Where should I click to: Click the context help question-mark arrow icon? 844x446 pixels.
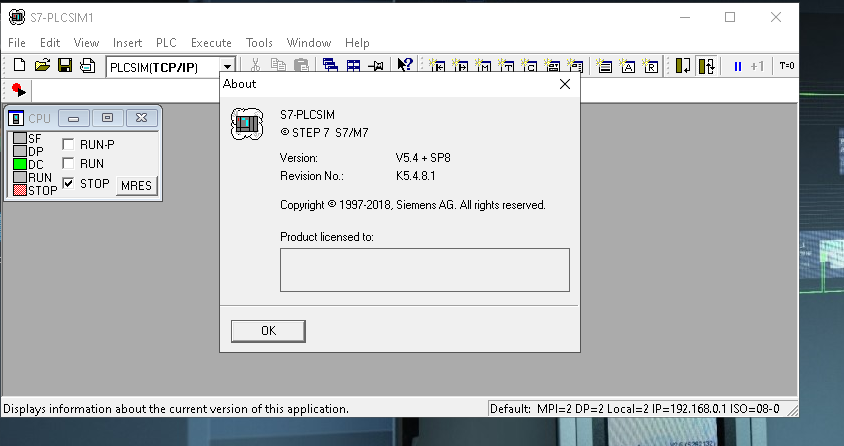click(404, 66)
